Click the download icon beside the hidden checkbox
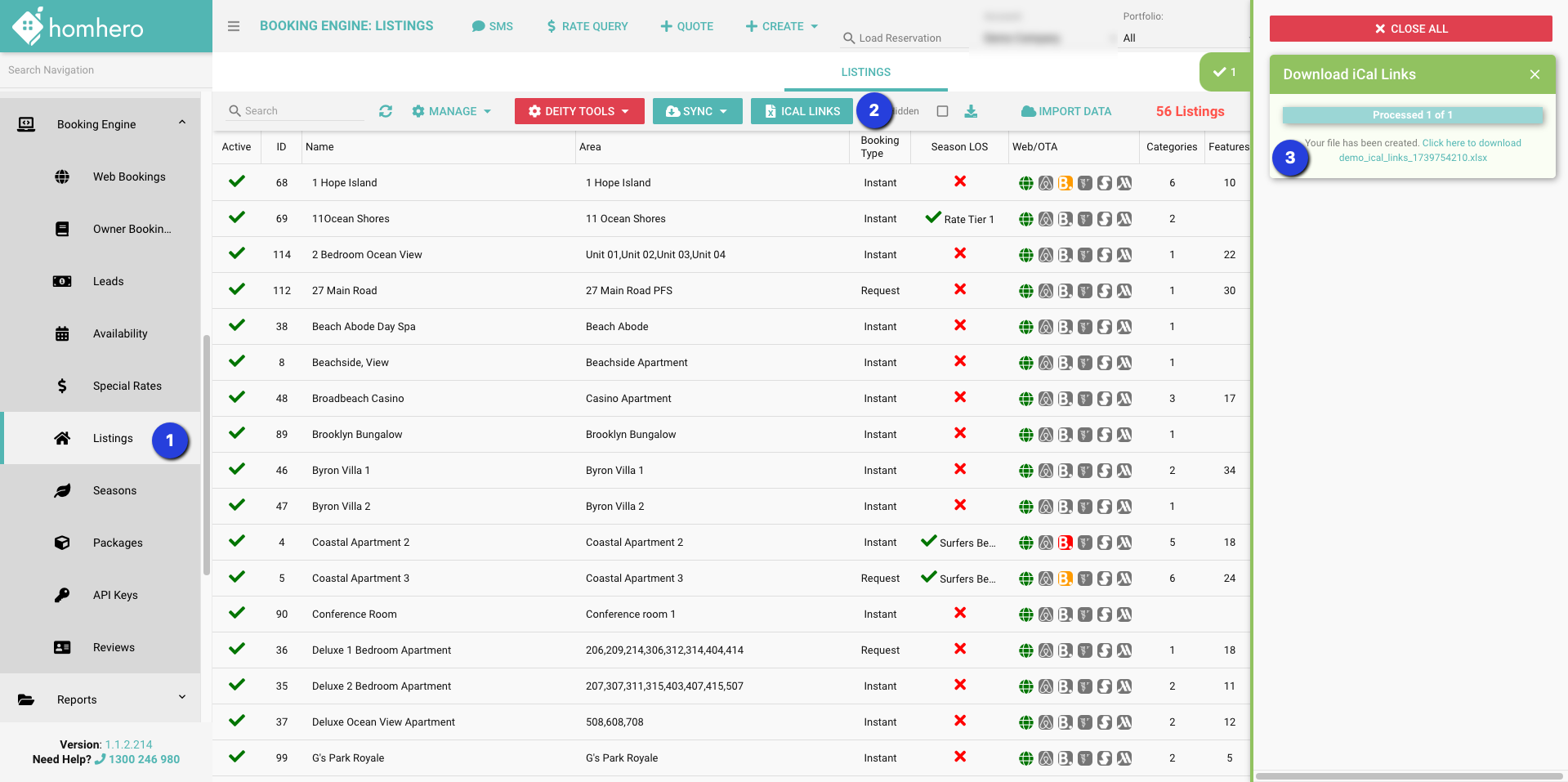This screenshot has width=1568, height=782. (971, 111)
